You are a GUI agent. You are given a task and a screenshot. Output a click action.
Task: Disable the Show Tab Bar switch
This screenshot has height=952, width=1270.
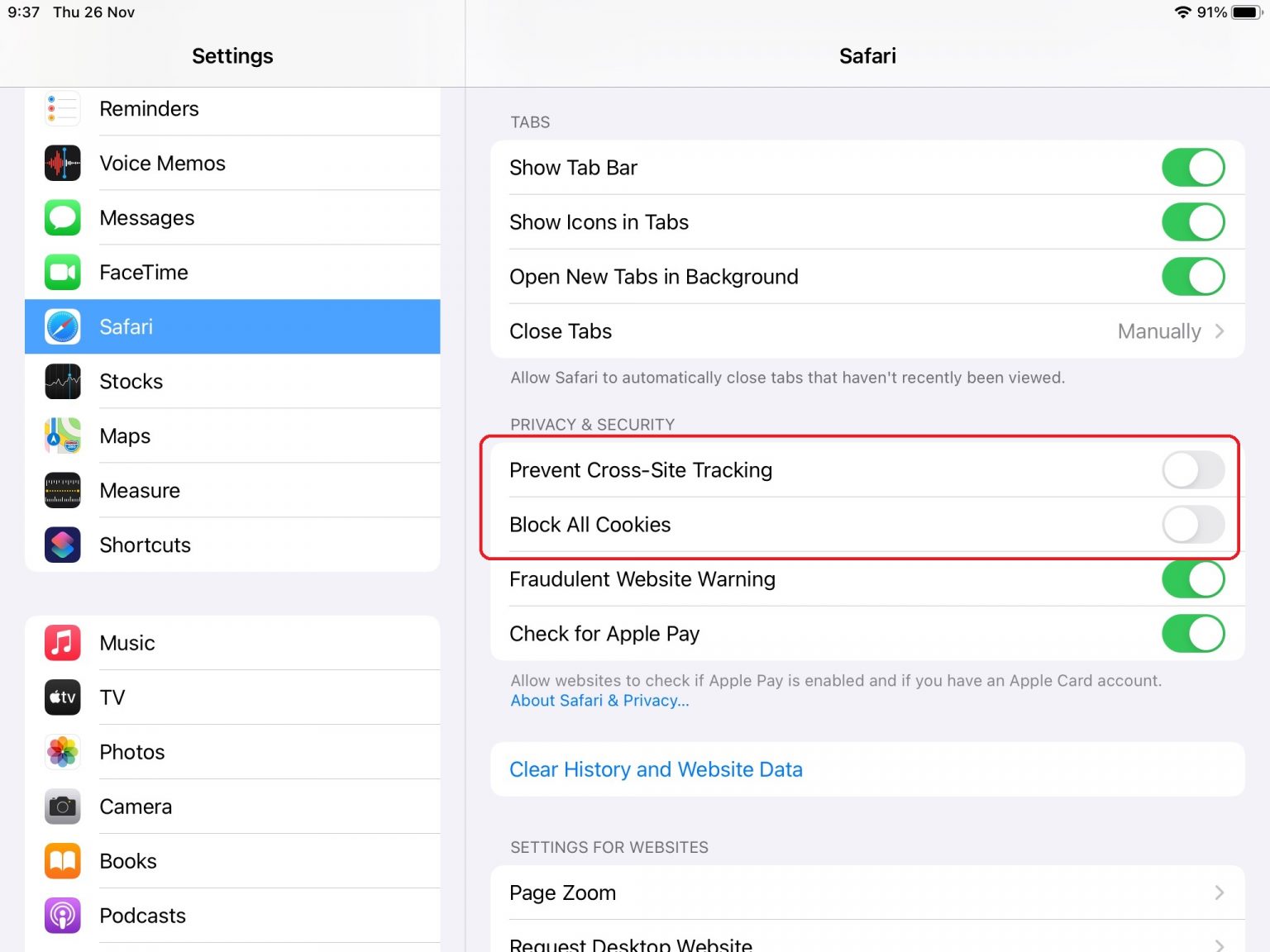(1192, 168)
